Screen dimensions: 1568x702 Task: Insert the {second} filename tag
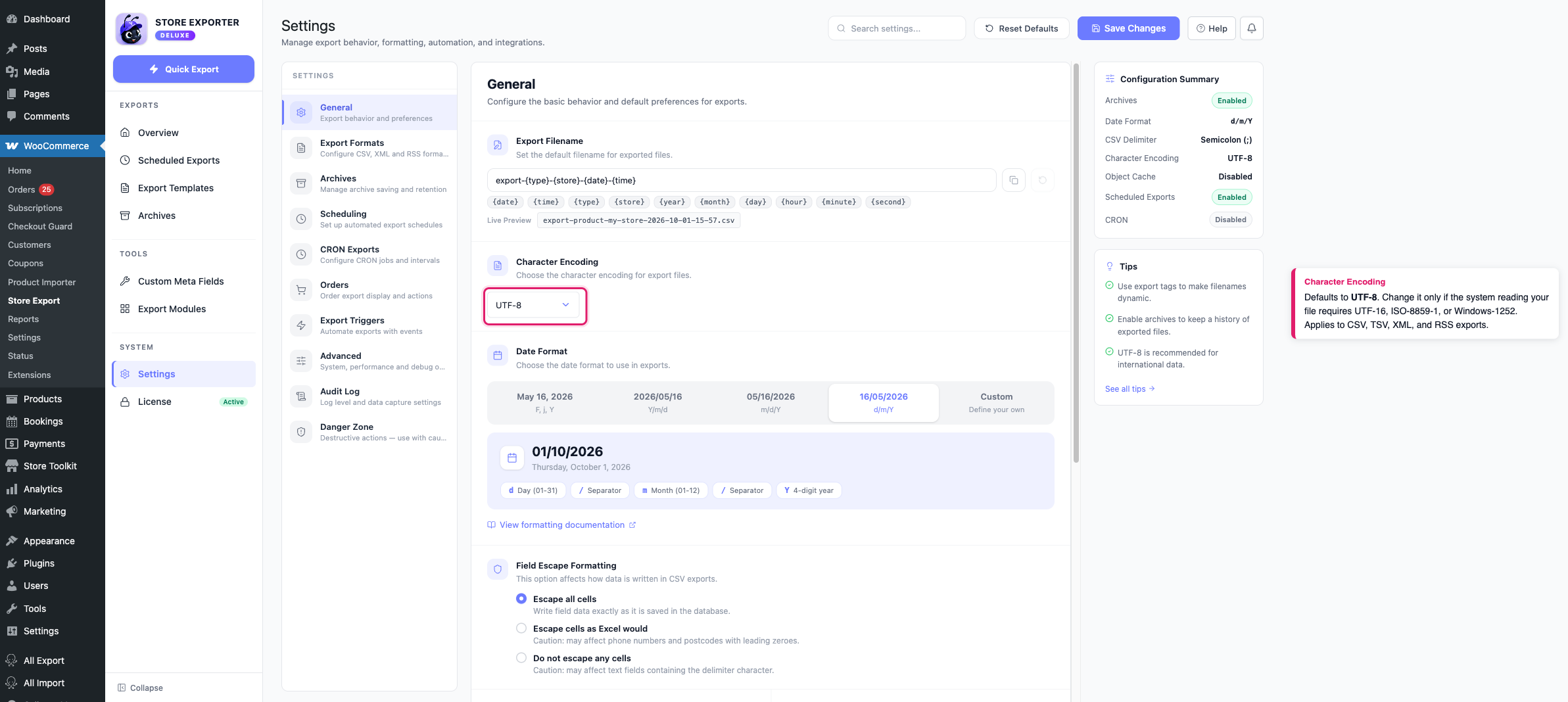[x=888, y=202]
